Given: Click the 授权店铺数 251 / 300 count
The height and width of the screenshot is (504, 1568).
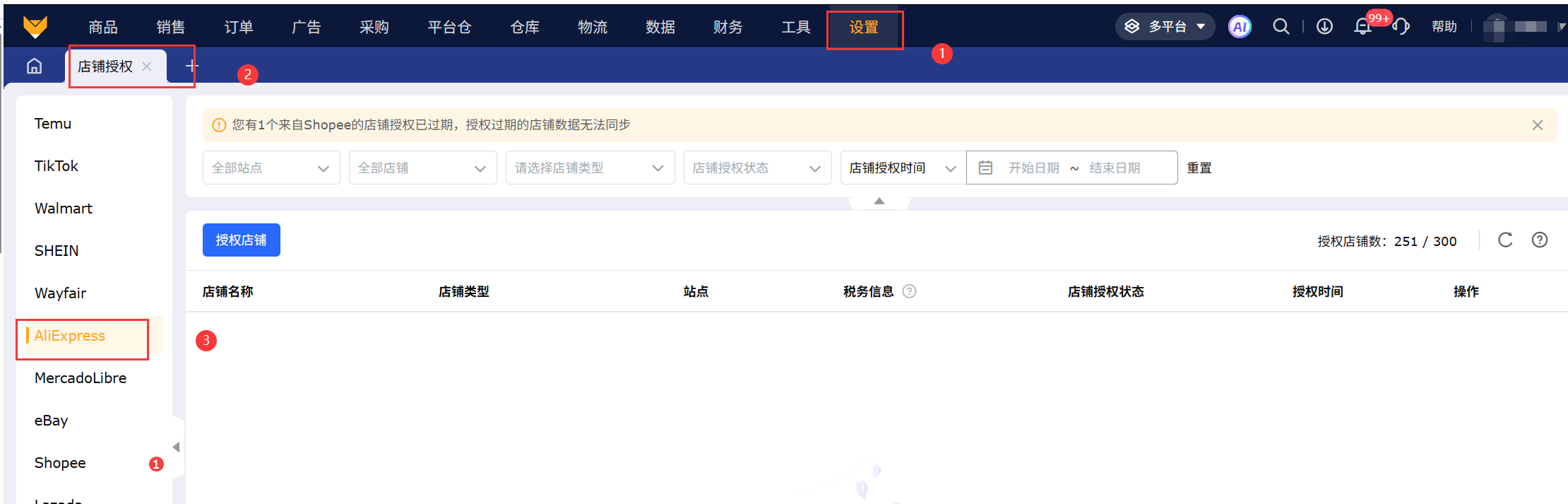Looking at the screenshot, I should click(1387, 241).
